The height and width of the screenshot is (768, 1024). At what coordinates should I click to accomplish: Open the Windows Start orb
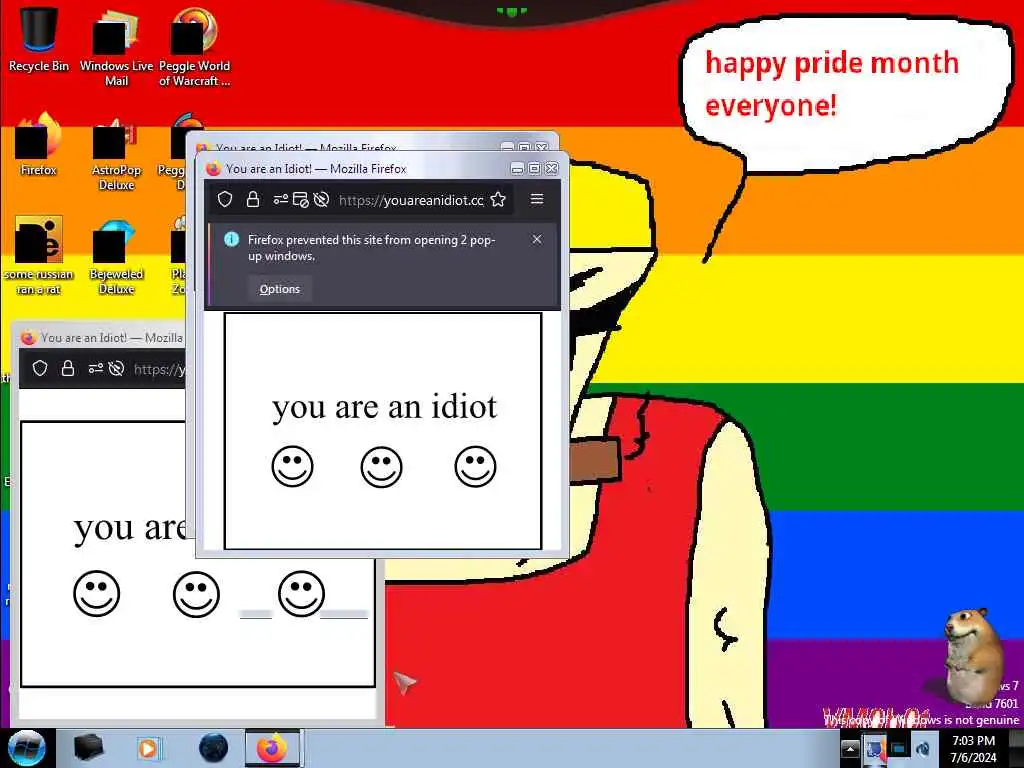[26, 748]
